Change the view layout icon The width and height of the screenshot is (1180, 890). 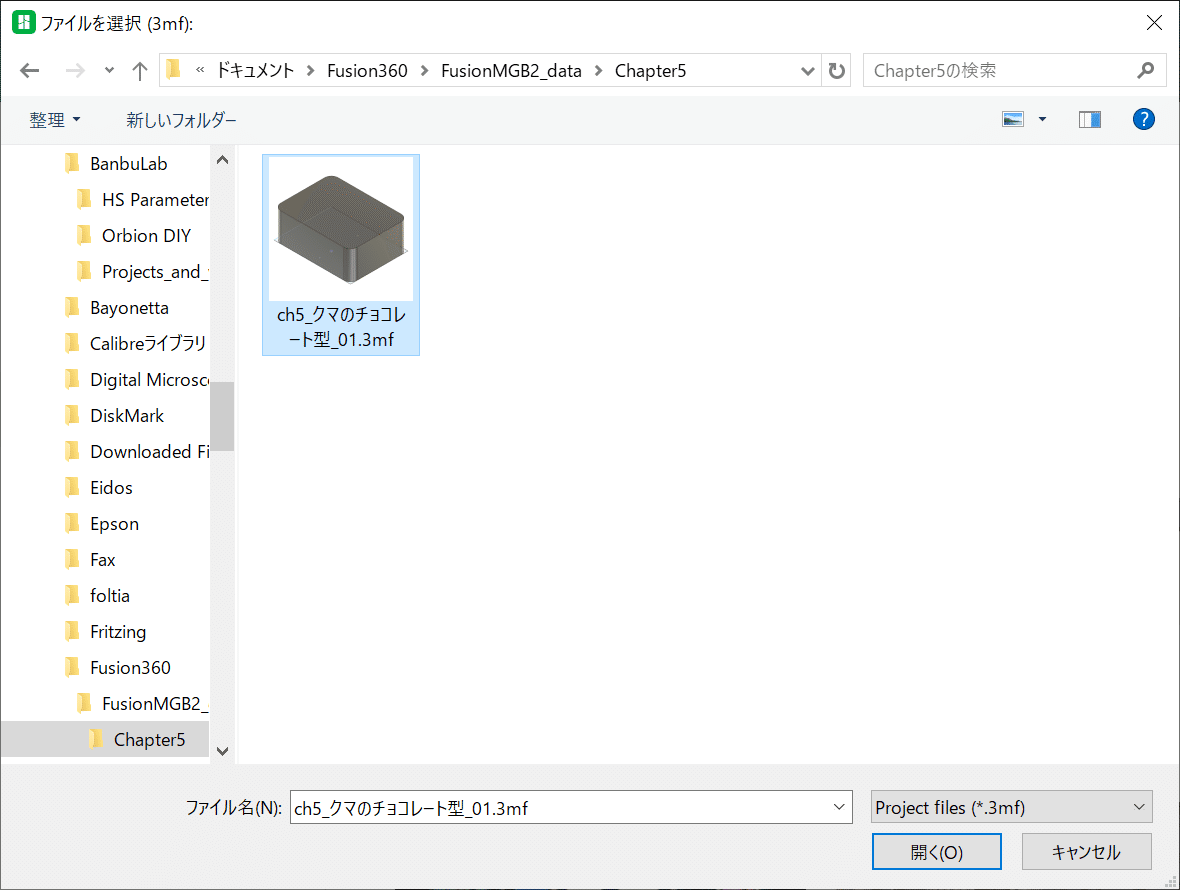[x=1013, y=120]
